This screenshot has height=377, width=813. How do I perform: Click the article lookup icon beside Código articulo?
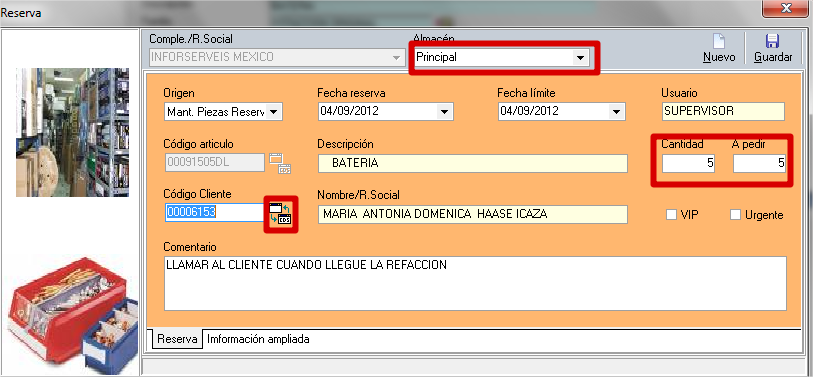pyautogui.click(x=280, y=163)
